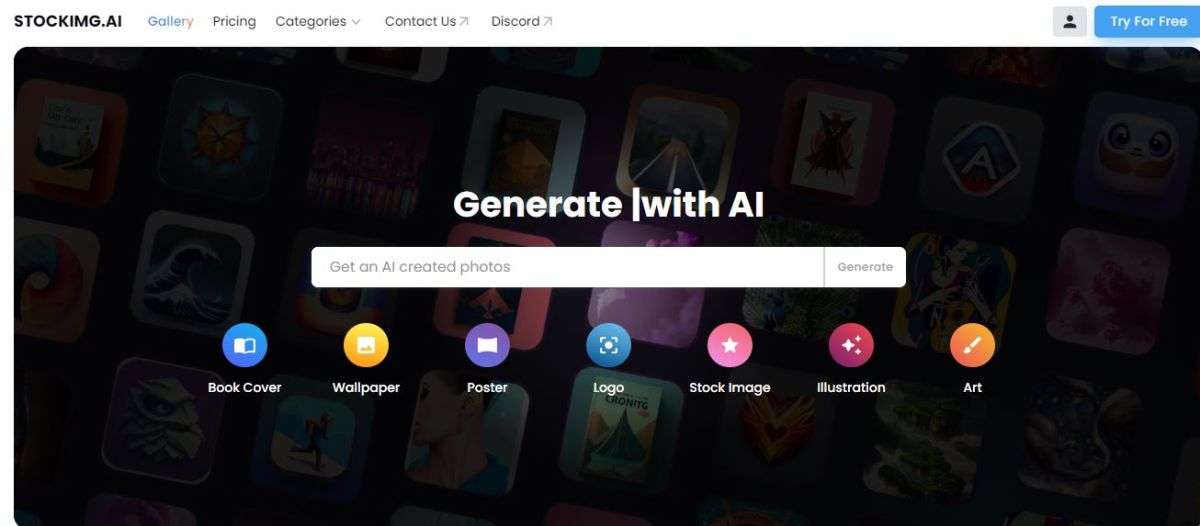Click the Categories chevron arrow
The image size is (1200, 526).
click(356, 22)
